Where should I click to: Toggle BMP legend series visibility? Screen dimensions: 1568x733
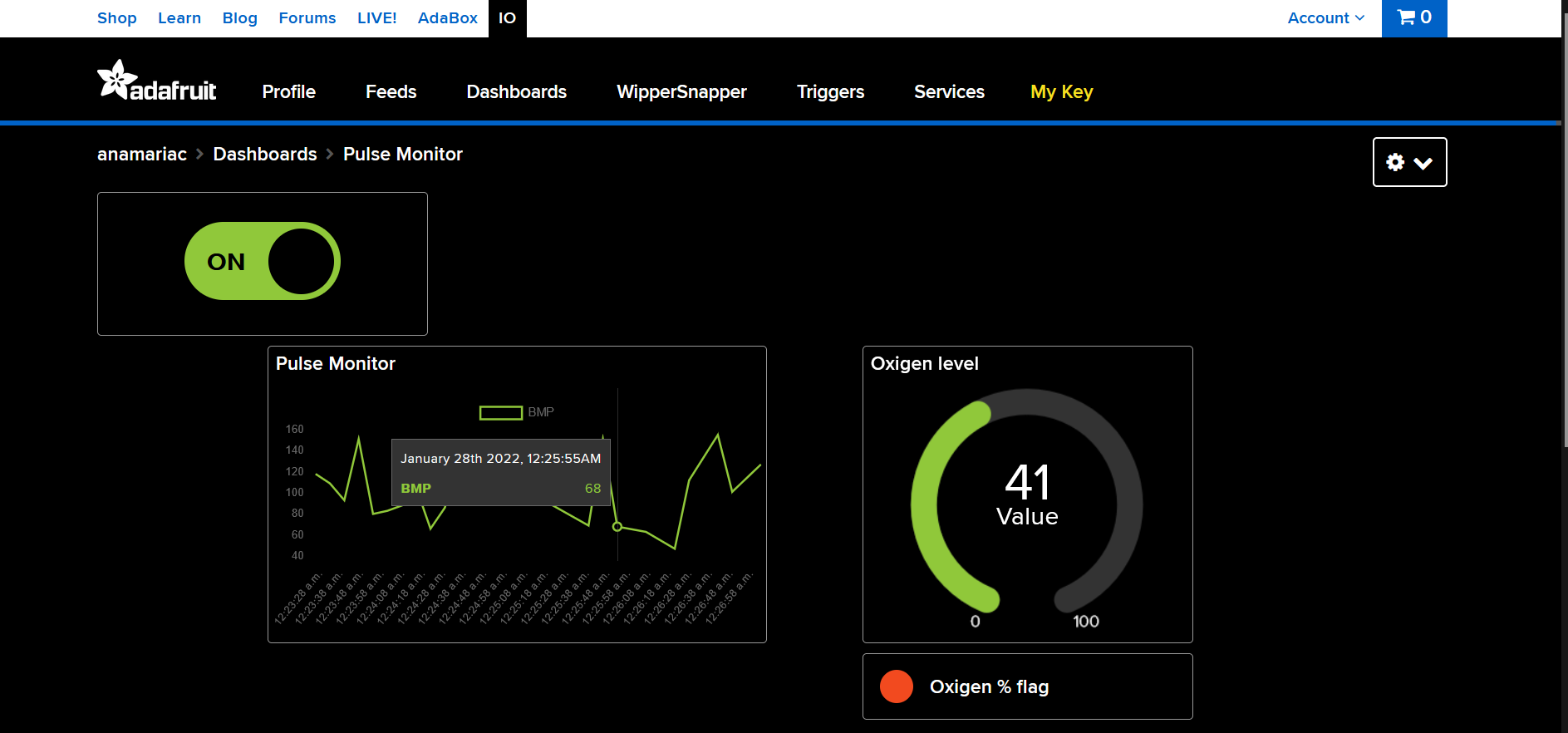click(x=517, y=412)
